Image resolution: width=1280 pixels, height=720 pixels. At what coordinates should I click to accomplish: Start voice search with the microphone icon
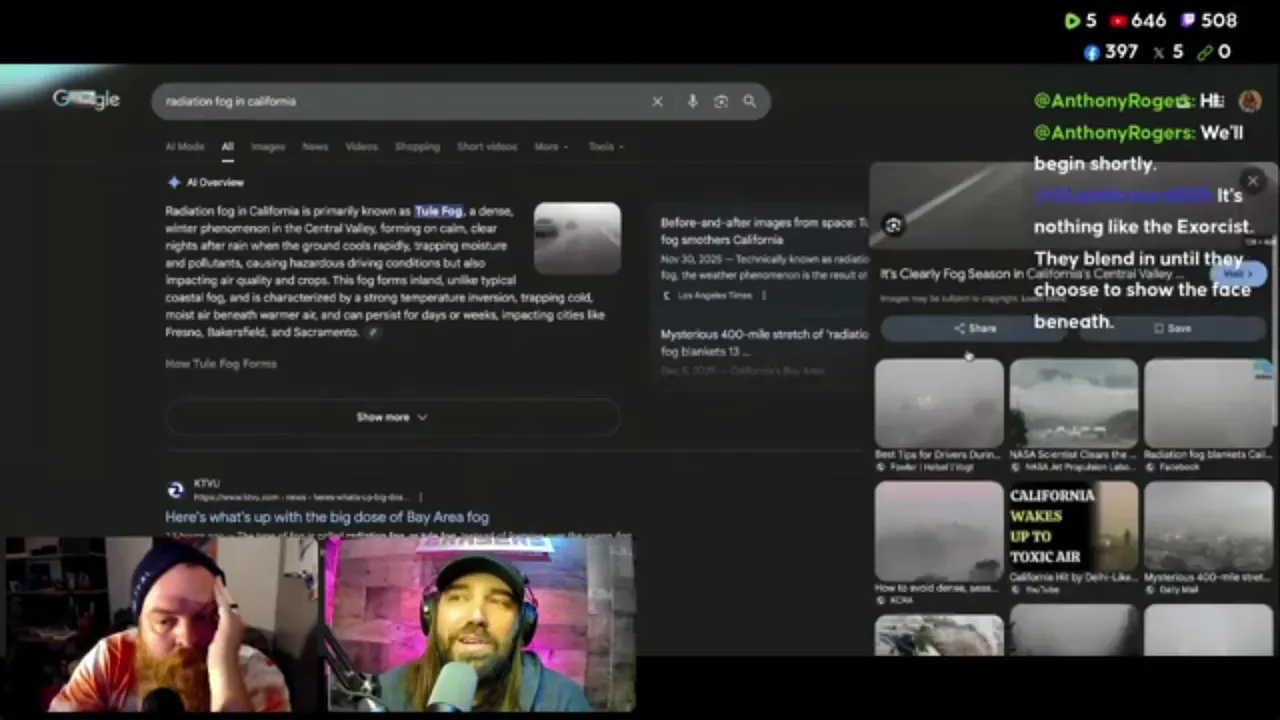point(692,101)
